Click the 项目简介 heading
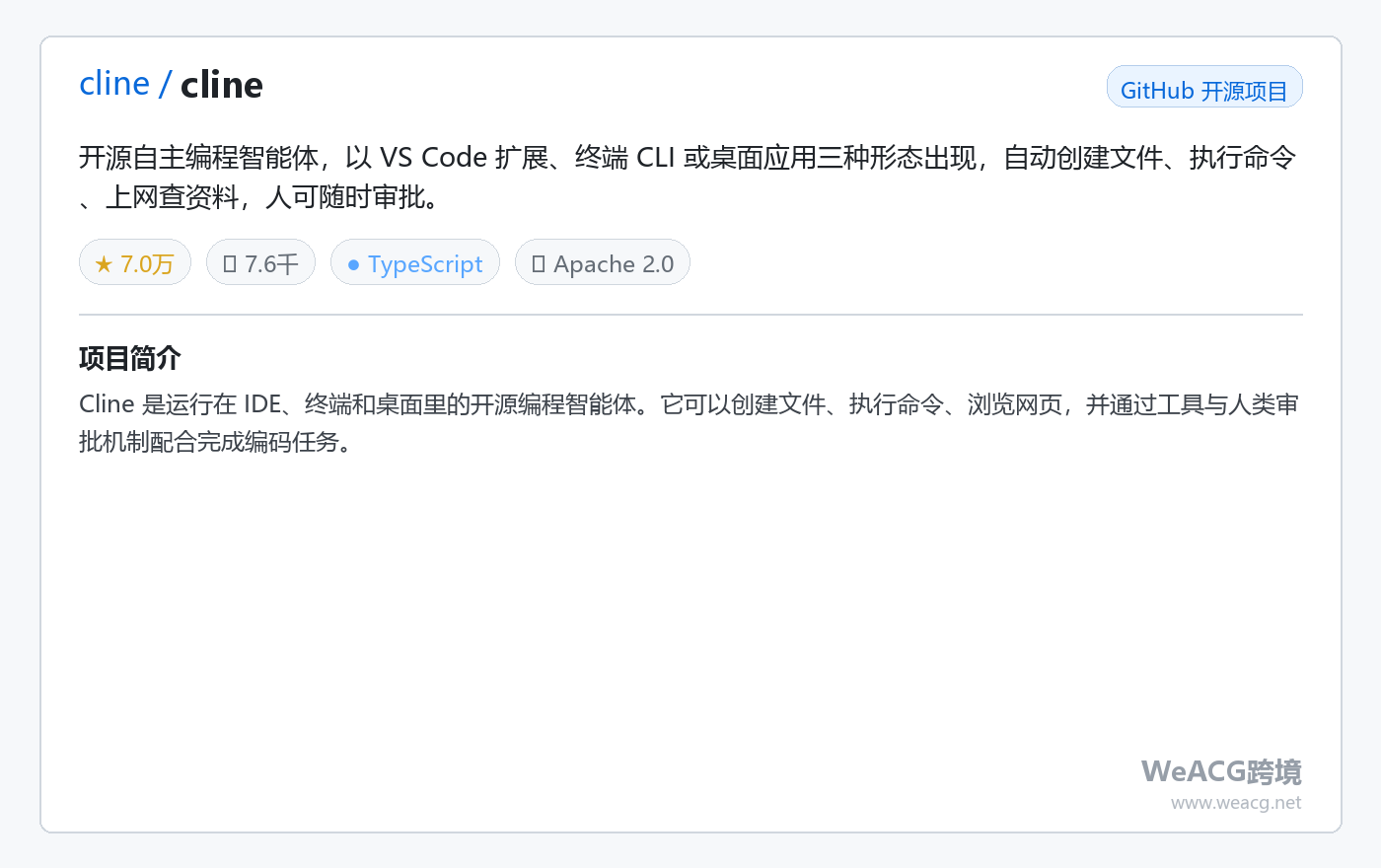The height and width of the screenshot is (868, 1381). [x=130, y=358]
